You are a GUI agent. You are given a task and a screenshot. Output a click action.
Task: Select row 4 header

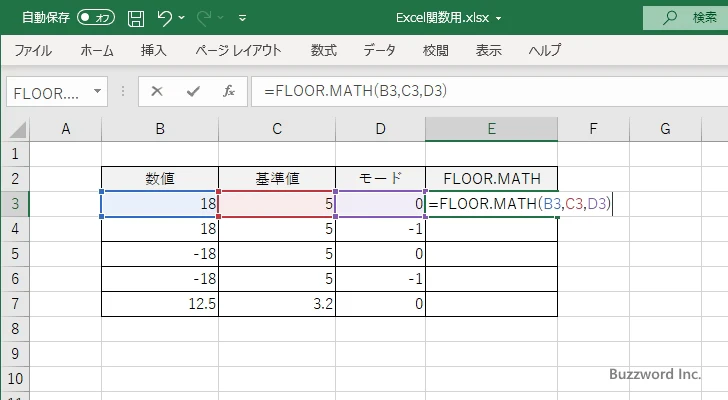(15, 229)
